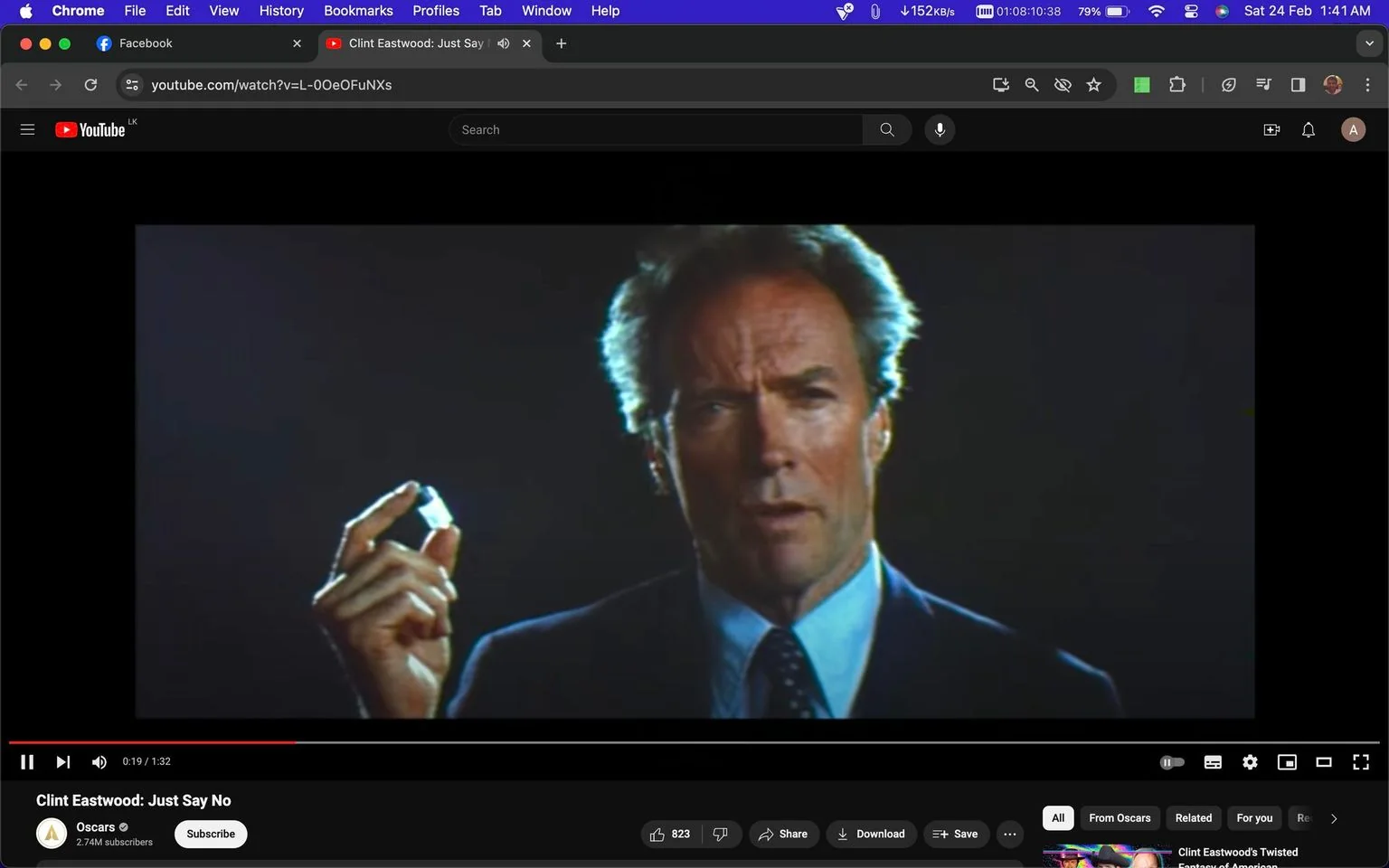Reload the current page

(90, 85)
